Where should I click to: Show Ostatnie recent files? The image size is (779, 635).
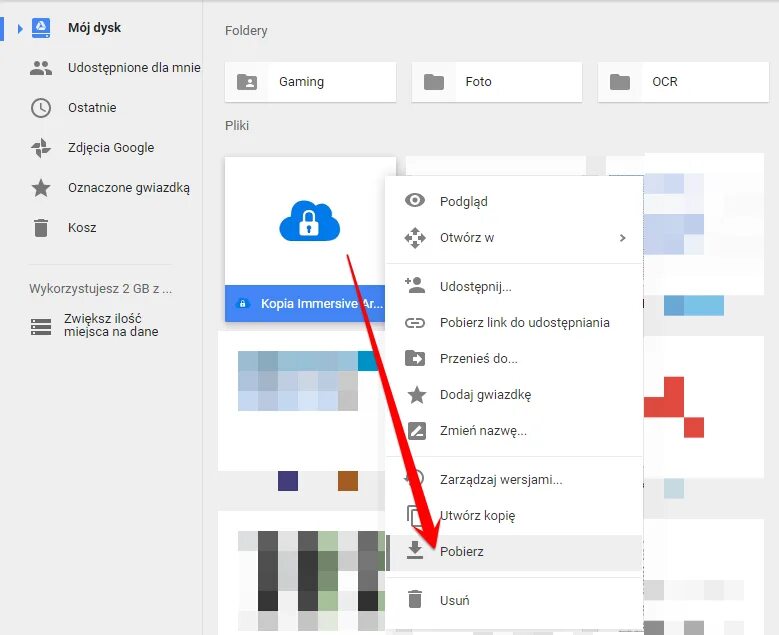(92, 108)
